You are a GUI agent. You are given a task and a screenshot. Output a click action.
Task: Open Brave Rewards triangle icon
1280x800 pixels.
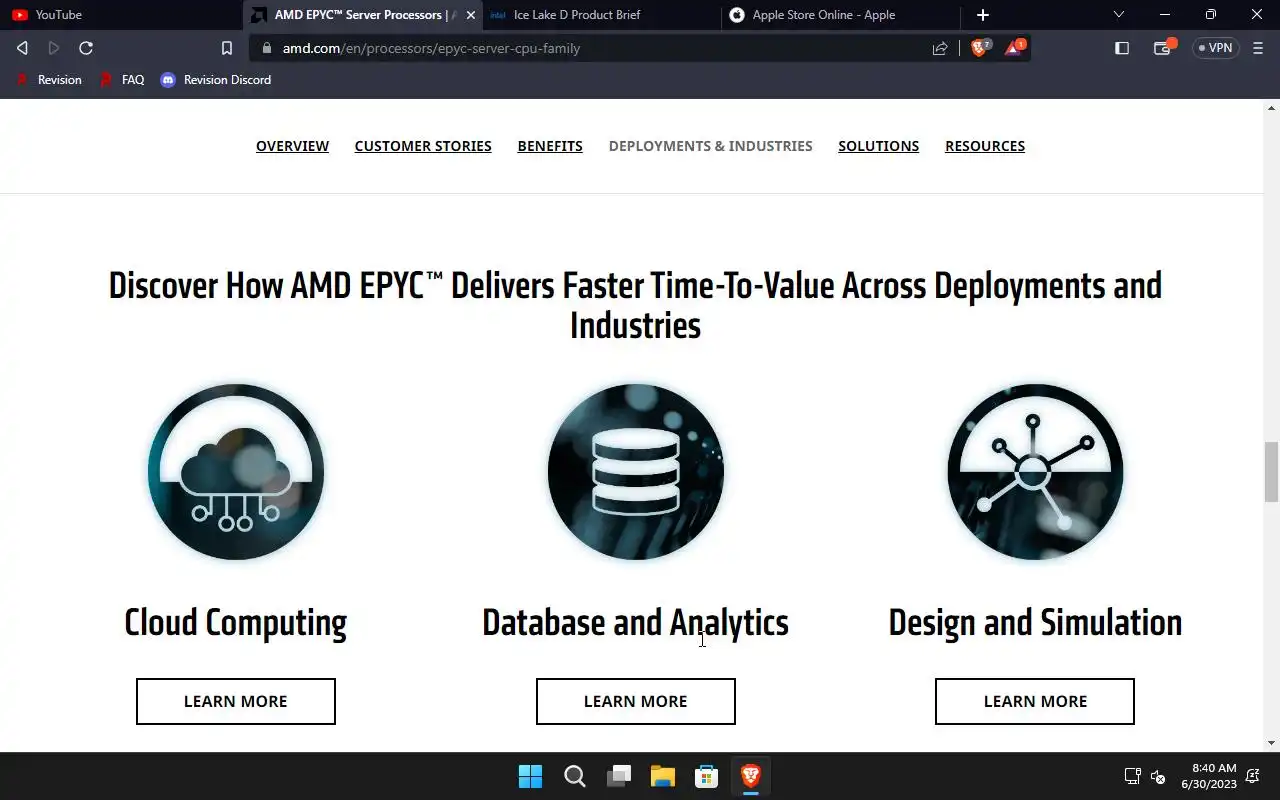(x=1014, y=47)
